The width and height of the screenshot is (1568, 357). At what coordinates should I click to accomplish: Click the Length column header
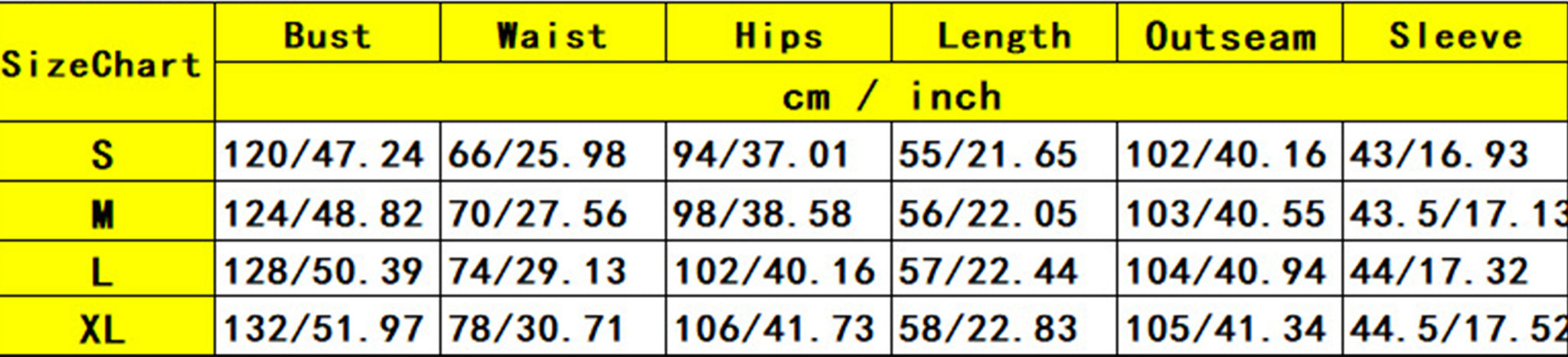1004,35
